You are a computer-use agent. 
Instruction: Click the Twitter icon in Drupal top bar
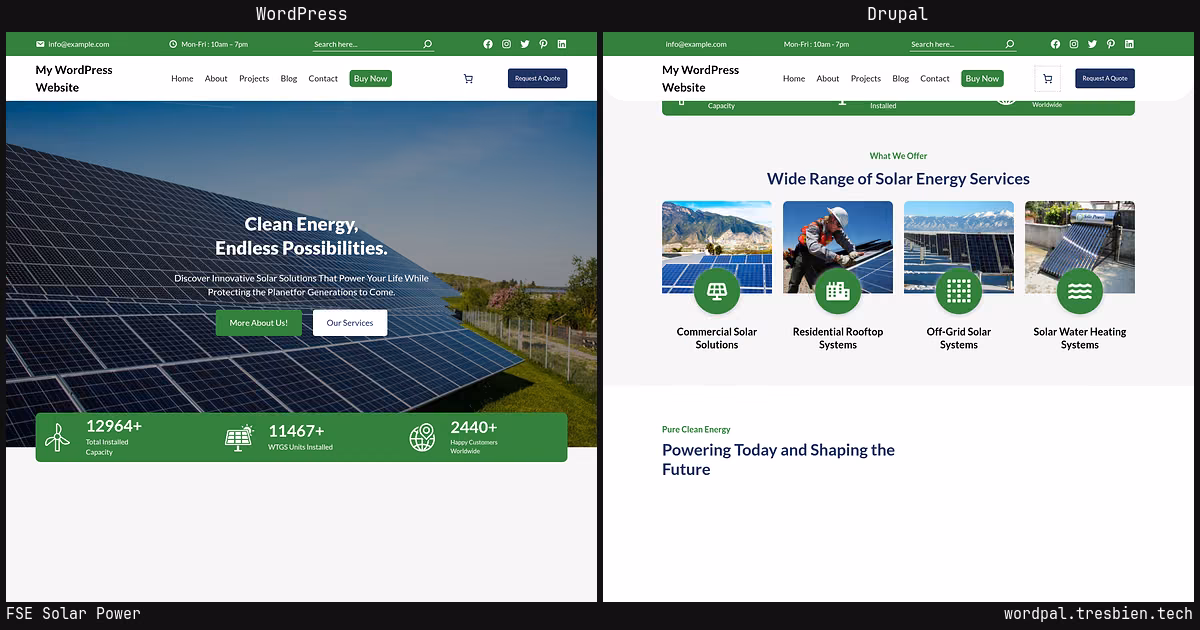coord(1092,44)
